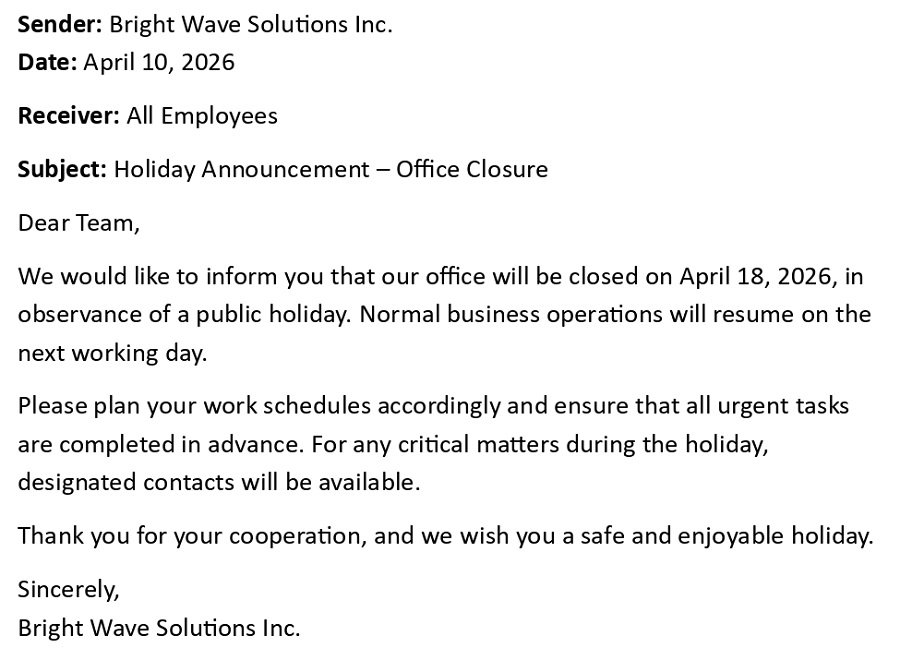
Task: Click the bold 'Receiver:' label
Action: 69,116
